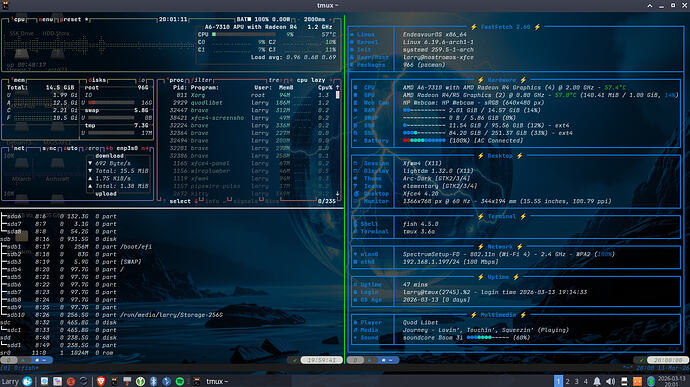Click the blue play-arrow launcher before Spotify
The width and height of the screenshot is (690, 387).
(x=166, y=381)
